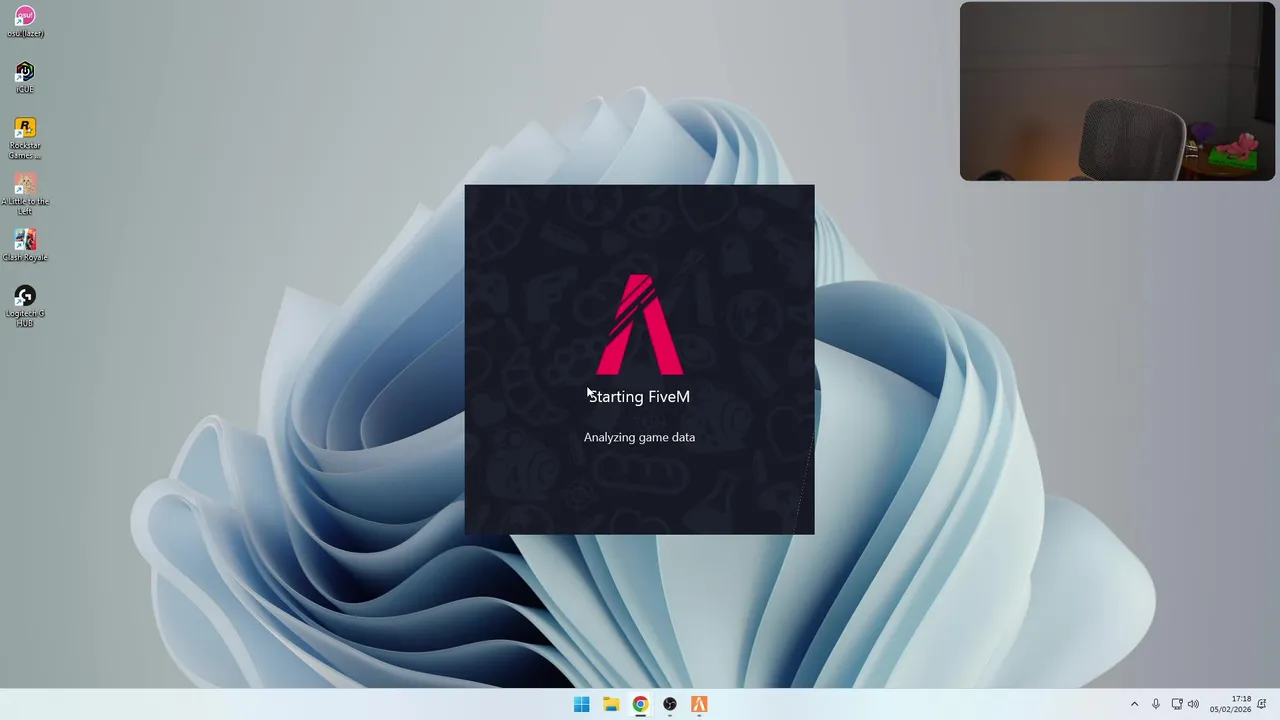Open the Logitech G HUB desktop icon
Image resolution: width=1280 pixels, height=720 pixels.
click(25, 305)
